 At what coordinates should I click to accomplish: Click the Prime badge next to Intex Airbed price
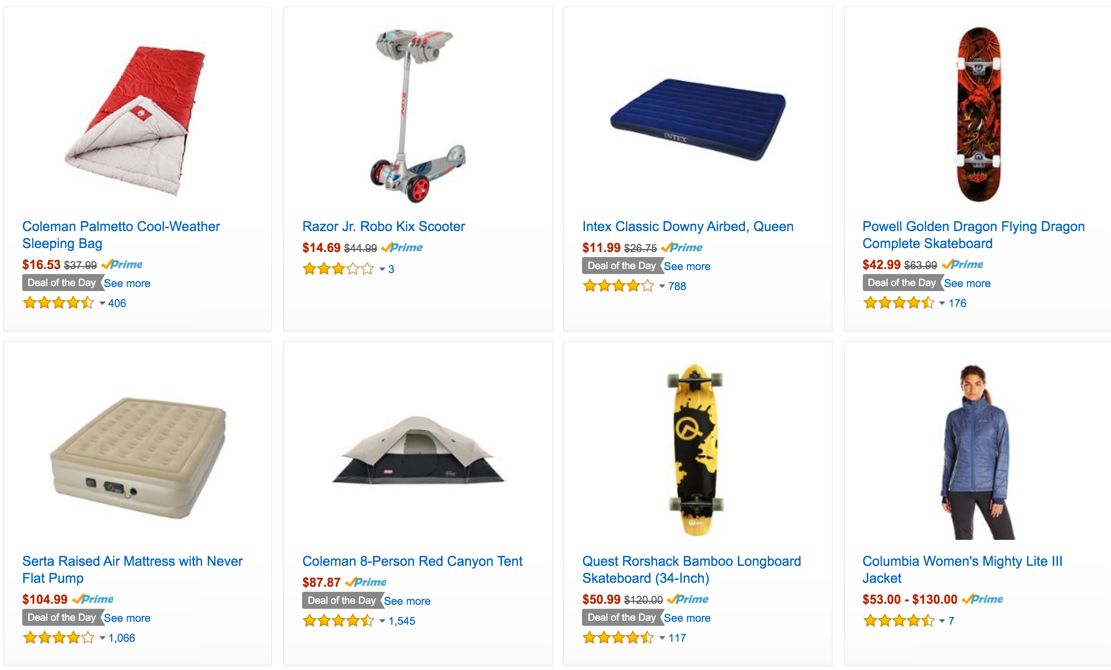pyautogui.click(x=682, y=247)
